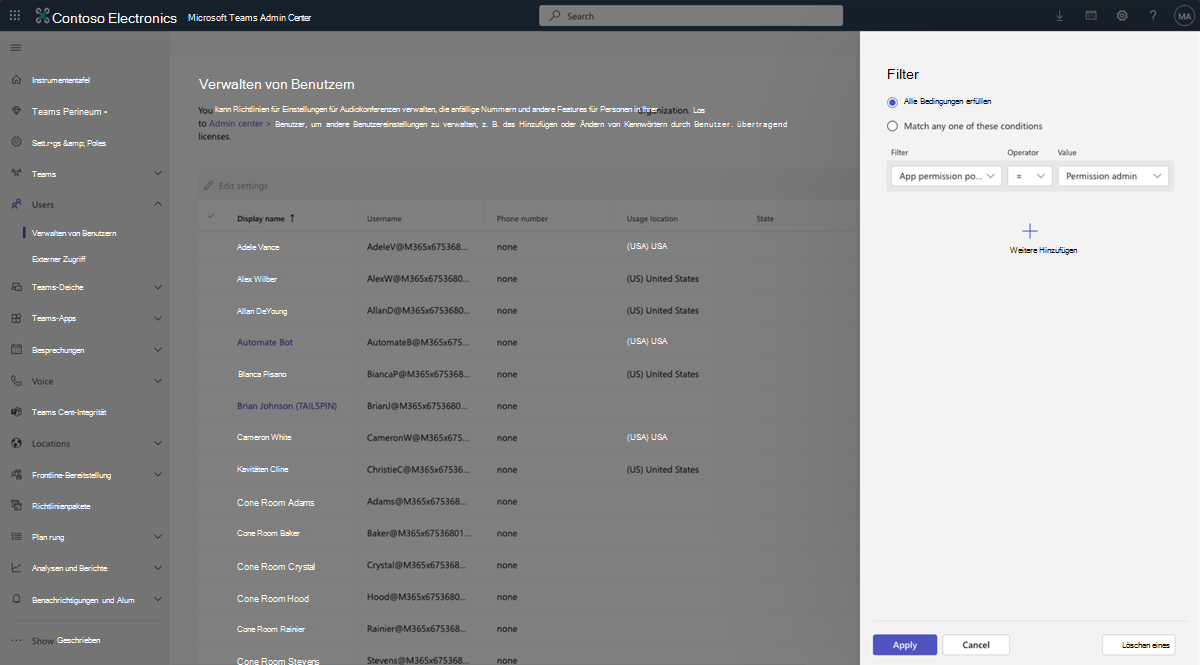Open the '=' operator dropdown
This screenshot has height=665, width=1200.
(x=1029, y=176)
